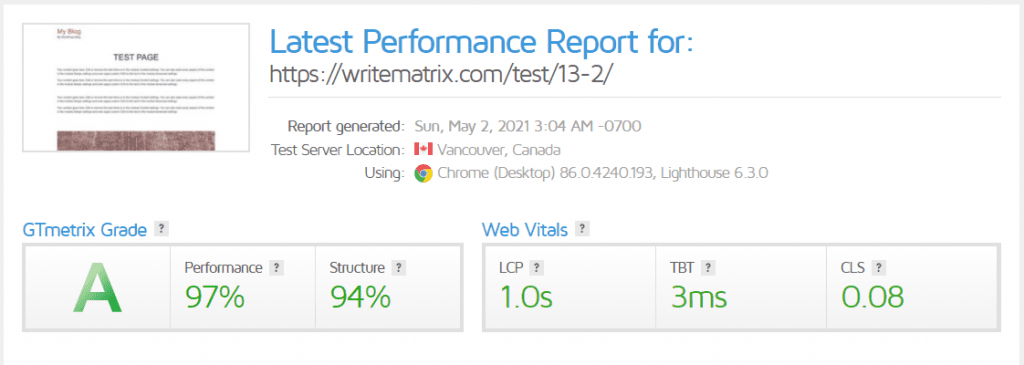Click the writematrix.com test URL
This screenshot has width=1024, height=365.
pos(441,74)
